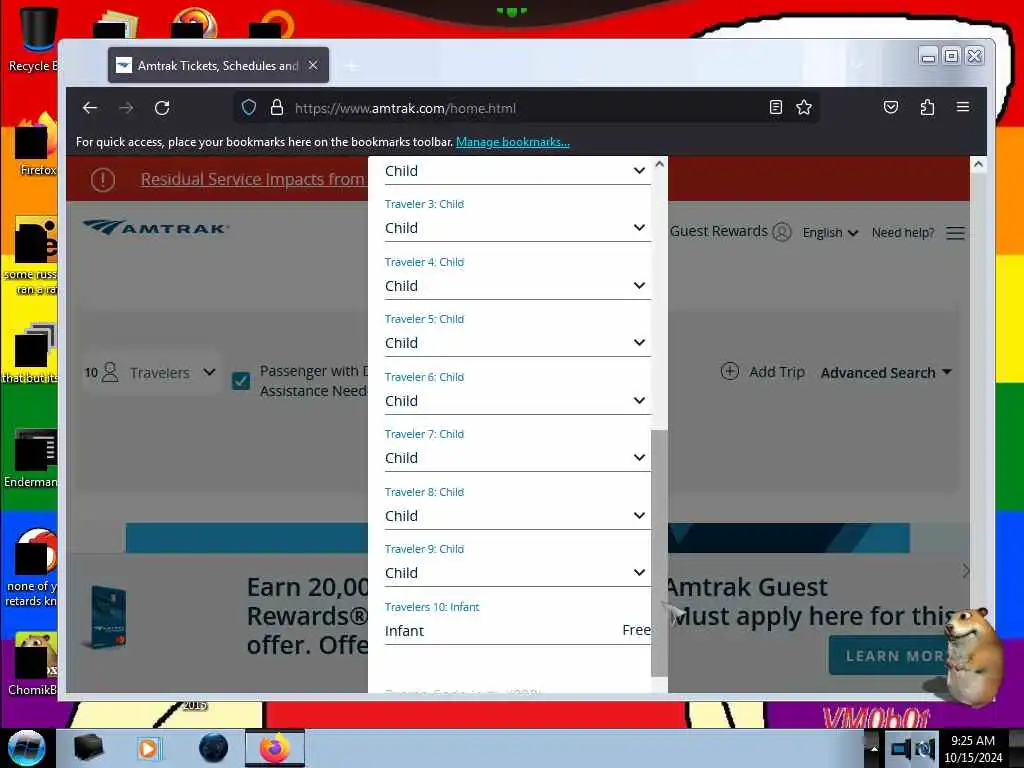Select the ChomikB desktop icon
This screenshot has width=1024, height=768.
click(33, 664)
